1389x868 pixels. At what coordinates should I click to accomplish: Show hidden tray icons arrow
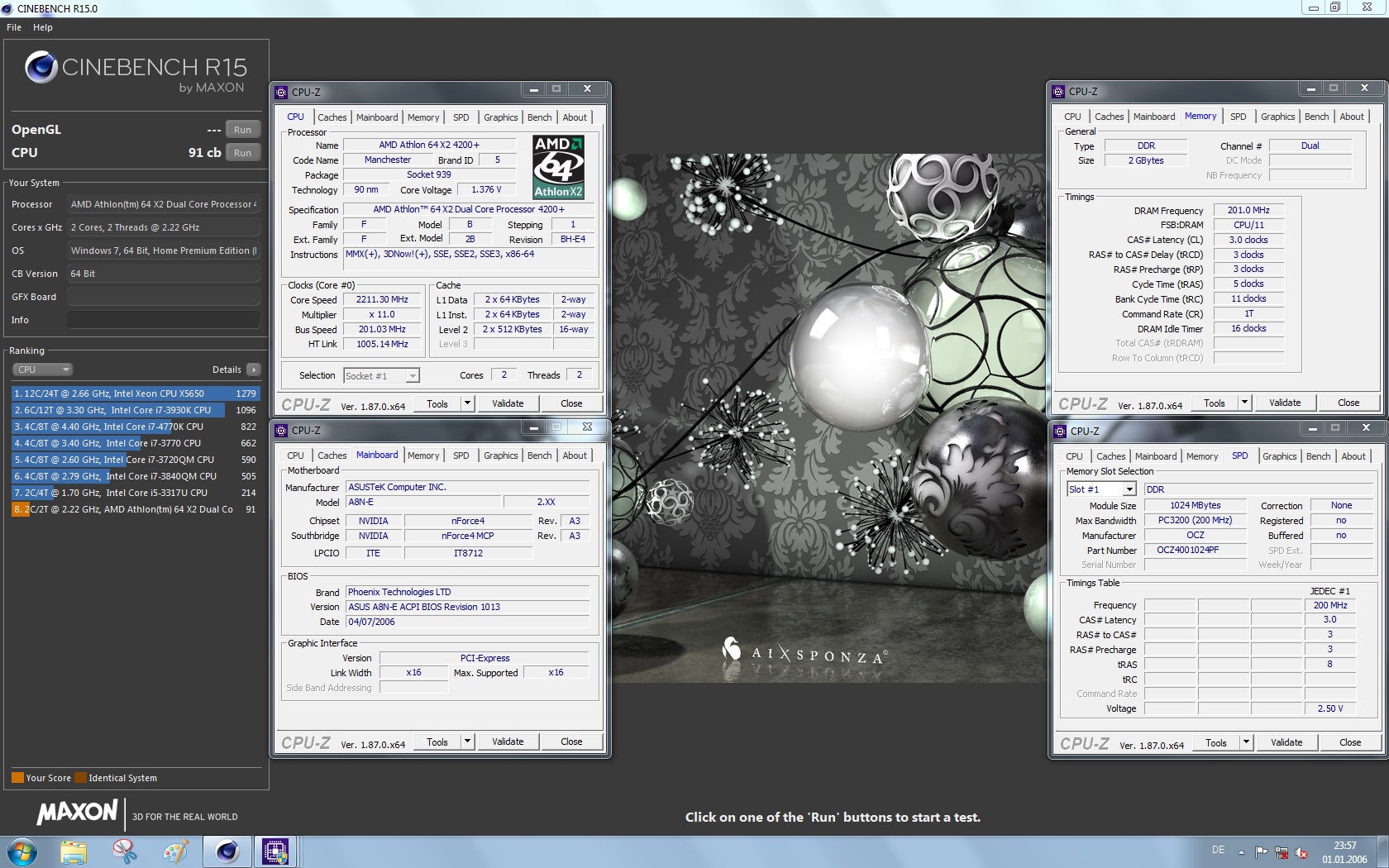[1241, 851]
